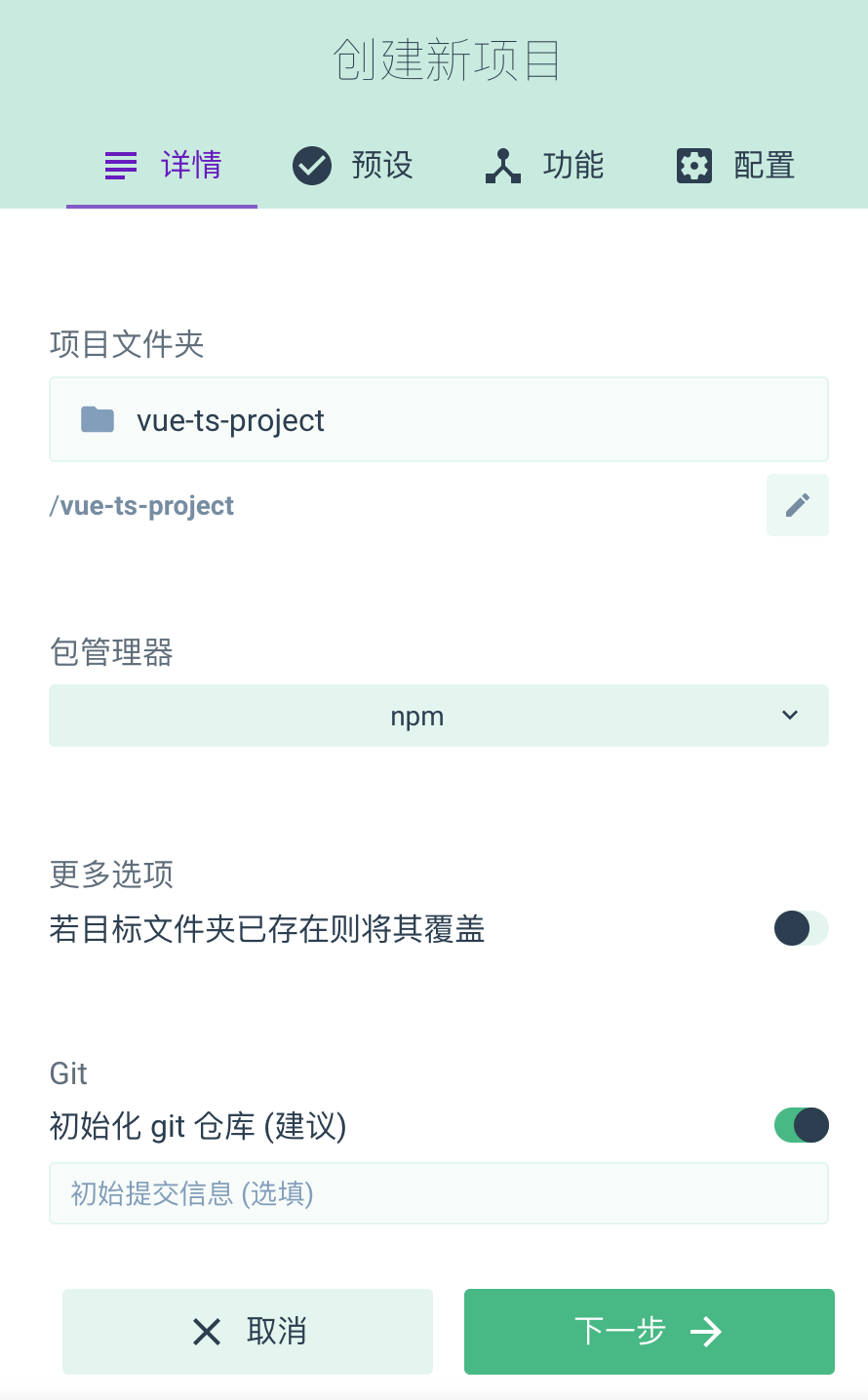The image size is (868, 1400).
Task: Click the features branch icon
Action: (503, 166)
